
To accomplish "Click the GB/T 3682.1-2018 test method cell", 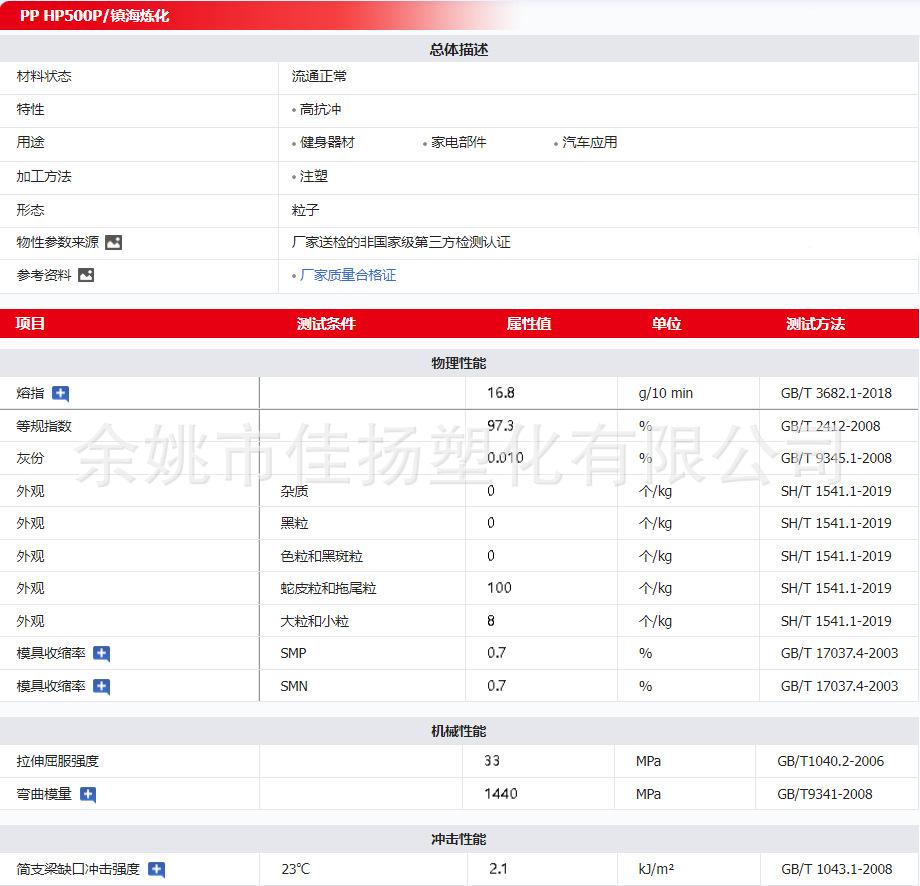I will coord(835,393).
